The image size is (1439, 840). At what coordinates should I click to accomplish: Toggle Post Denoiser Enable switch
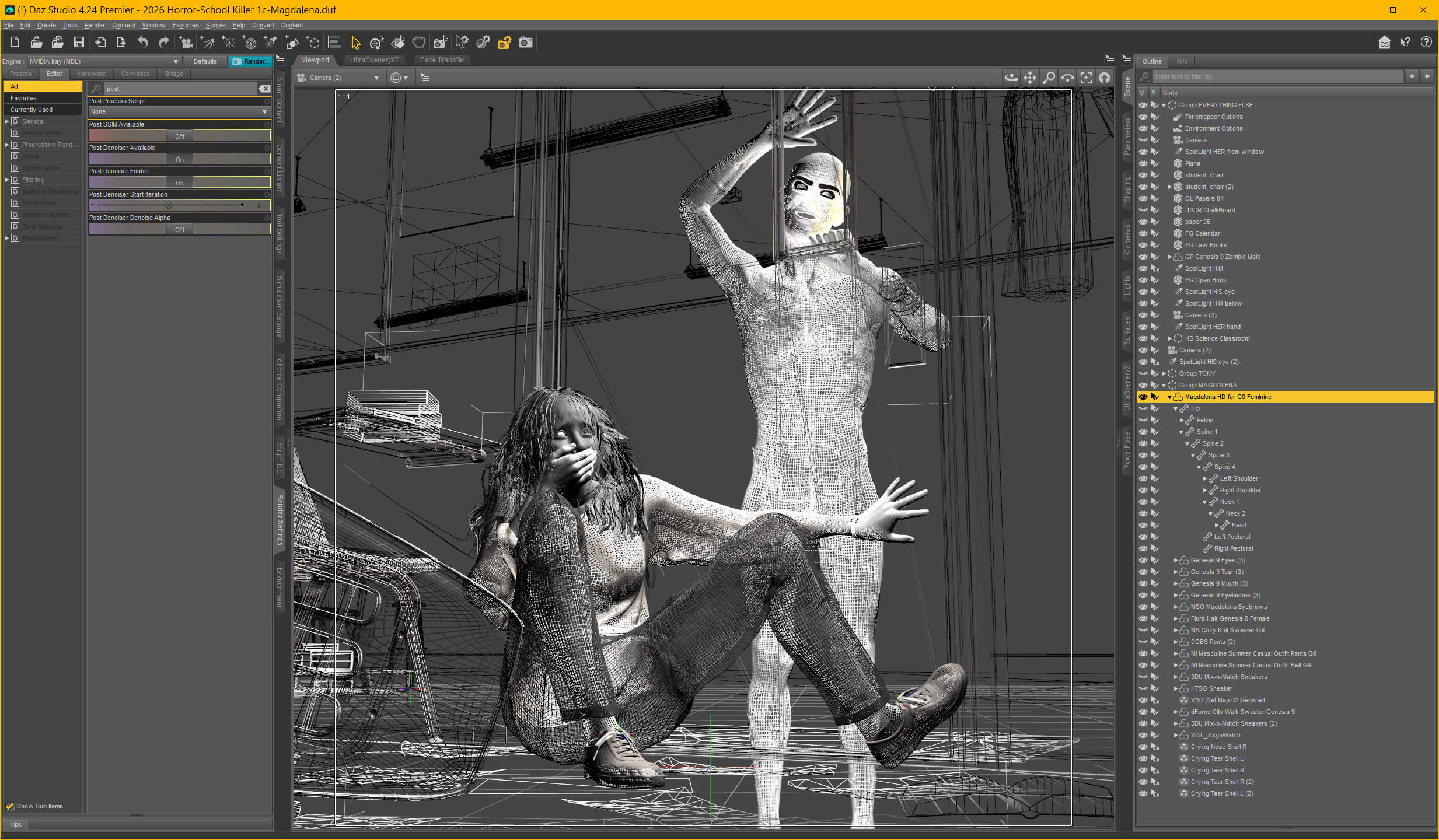click(x=179, y=183)
